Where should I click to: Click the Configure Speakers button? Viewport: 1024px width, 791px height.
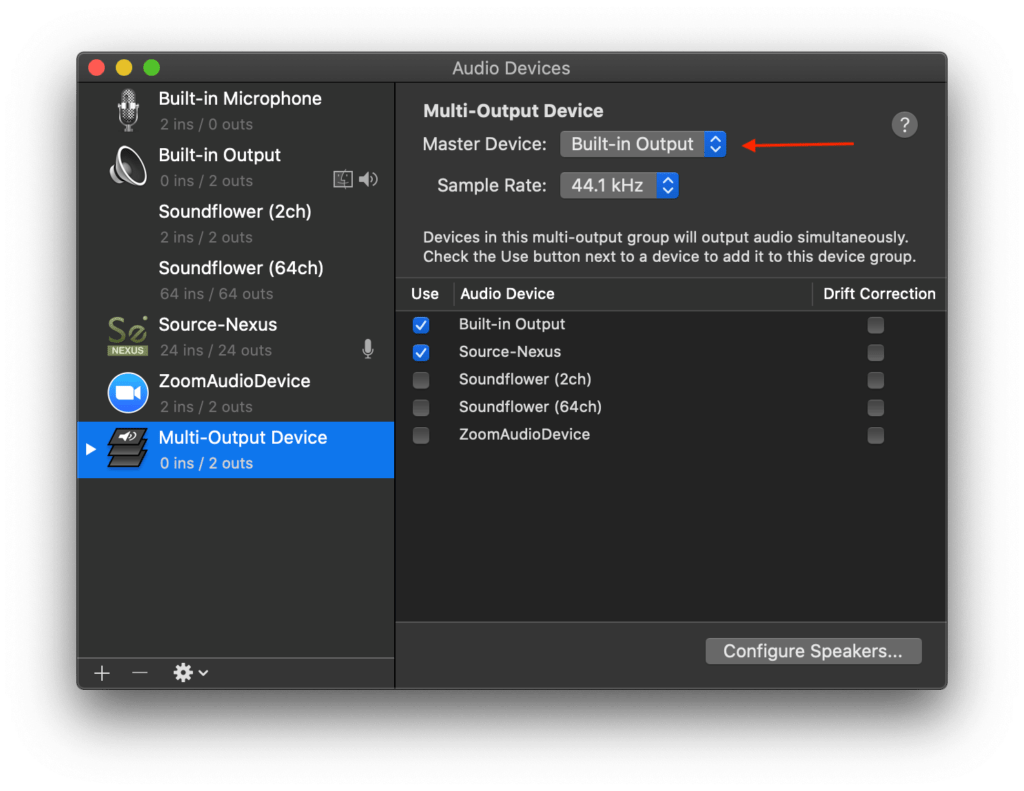pos(813,651)
